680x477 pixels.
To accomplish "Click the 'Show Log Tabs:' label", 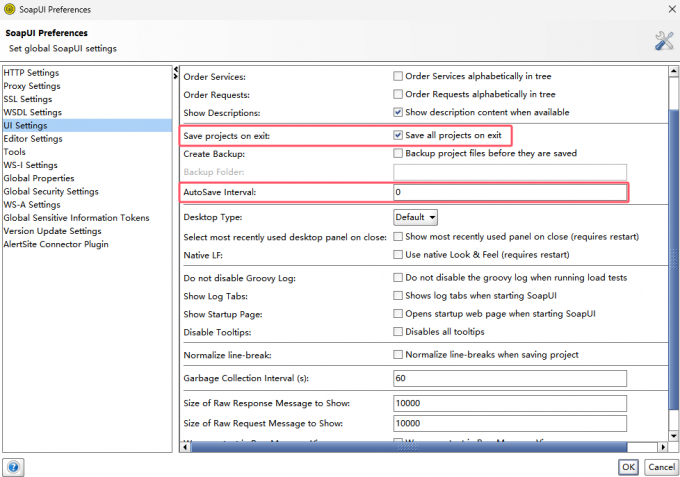I will [x=216, y=297].
